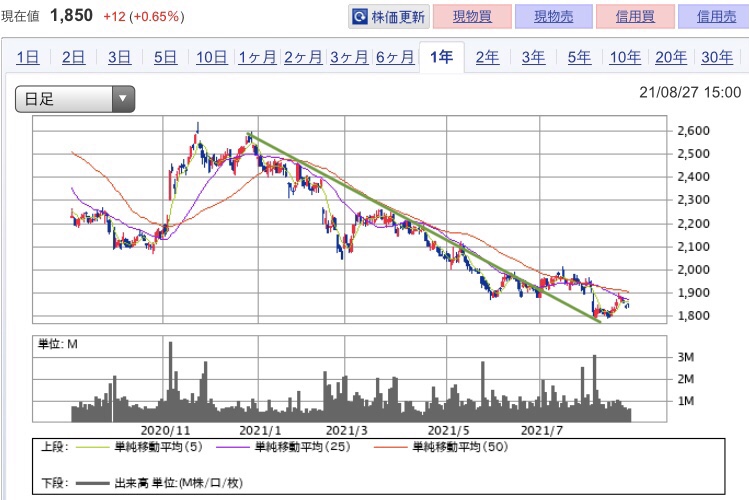Click the 2020/11 date axis label
The height and width of the screenshot is (500, 749).
click(165, 431)
